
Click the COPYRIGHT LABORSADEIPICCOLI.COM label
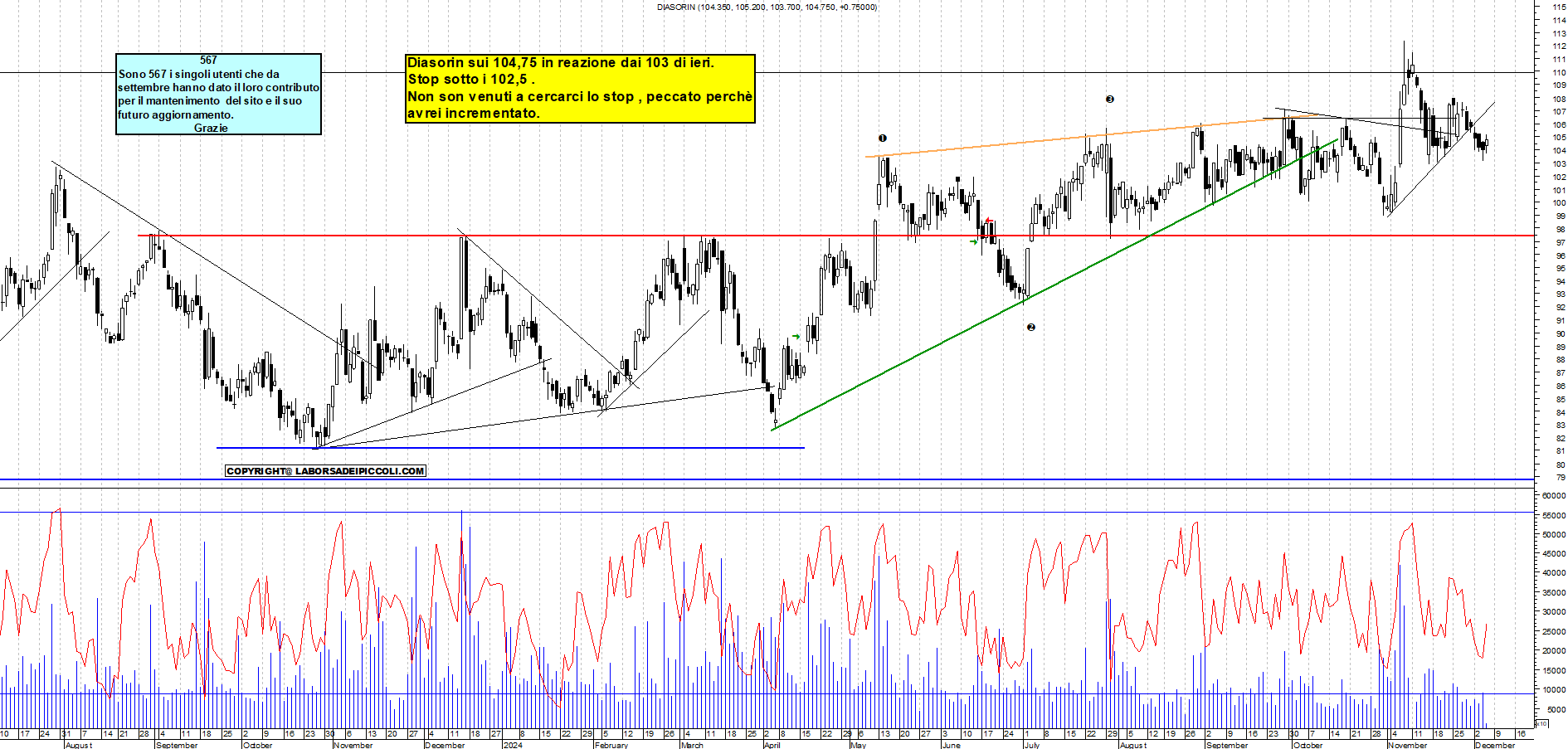click(x=325, y=471)
